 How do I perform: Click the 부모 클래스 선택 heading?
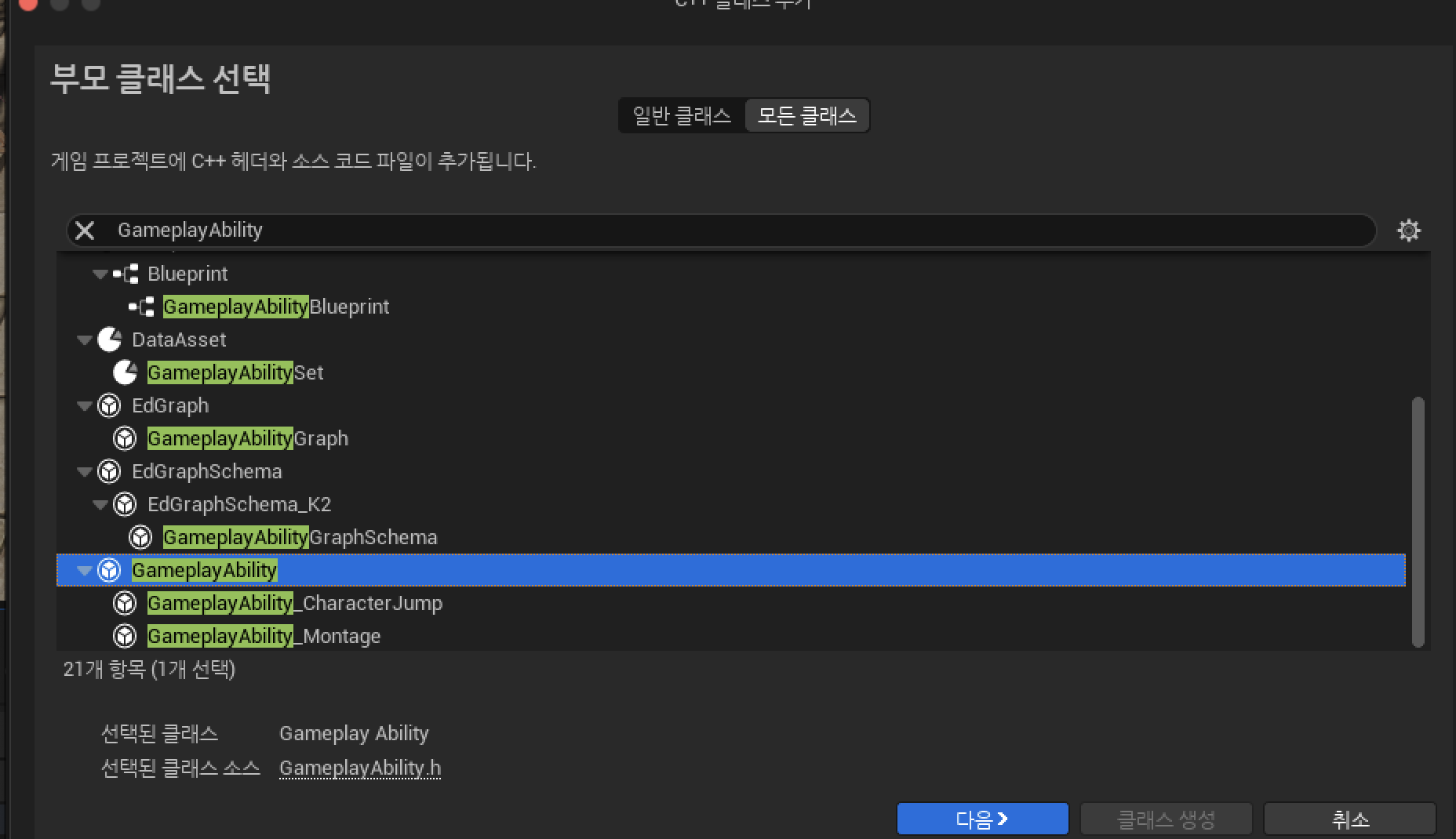coord(161,78)
